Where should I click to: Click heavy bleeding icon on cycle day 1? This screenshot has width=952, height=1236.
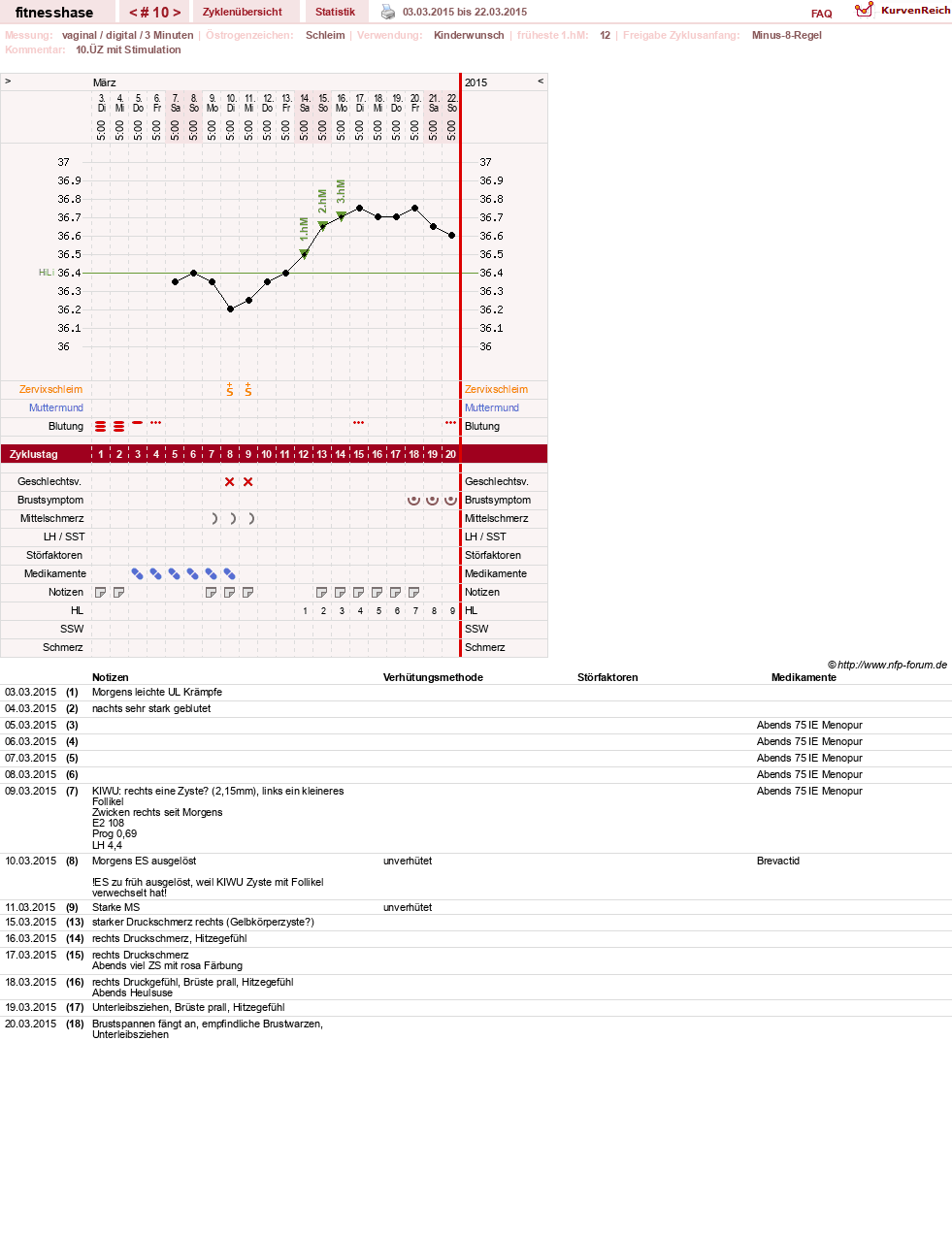[x=101, y=426]
